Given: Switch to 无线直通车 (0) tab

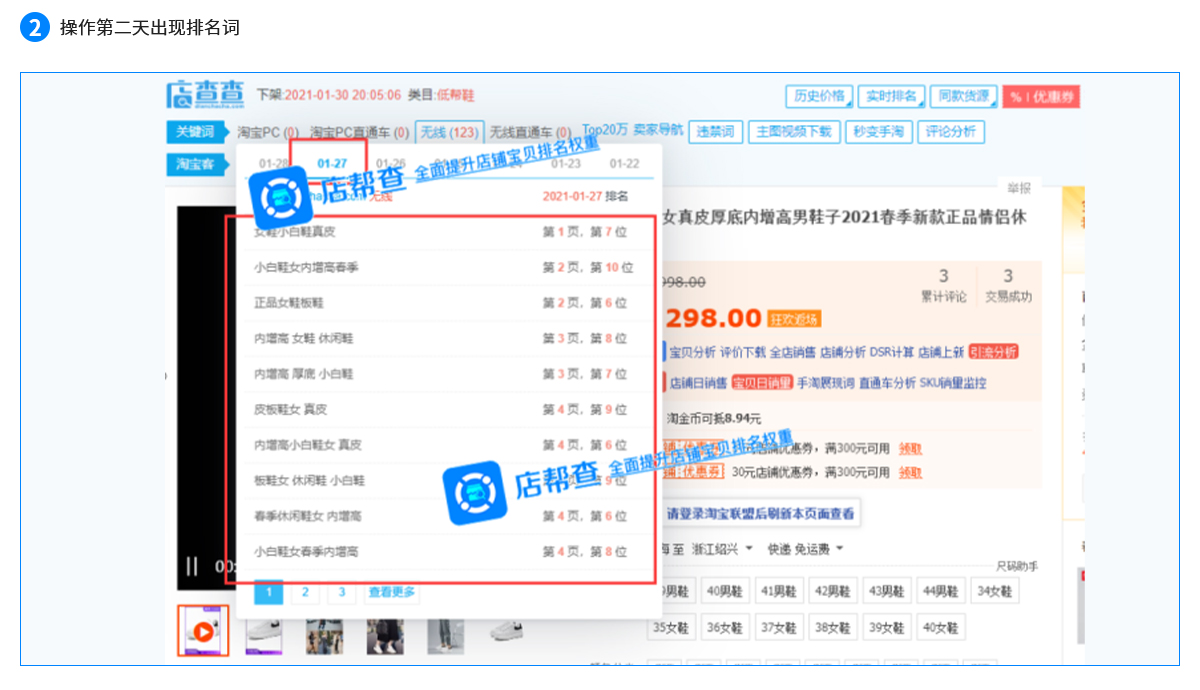Looking at the screenshot, I should (x=530, y=132).
